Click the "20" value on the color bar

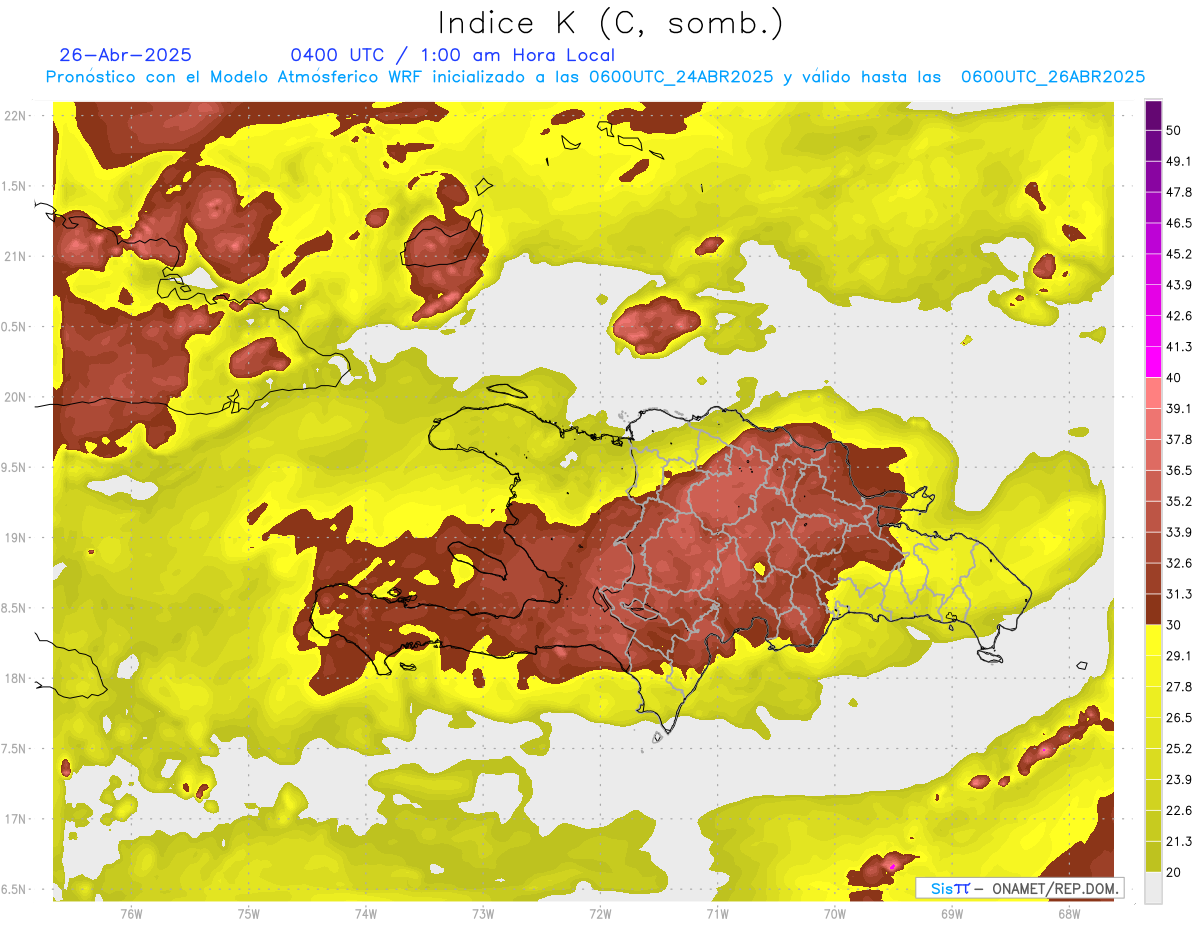(x=1173, y=872)
